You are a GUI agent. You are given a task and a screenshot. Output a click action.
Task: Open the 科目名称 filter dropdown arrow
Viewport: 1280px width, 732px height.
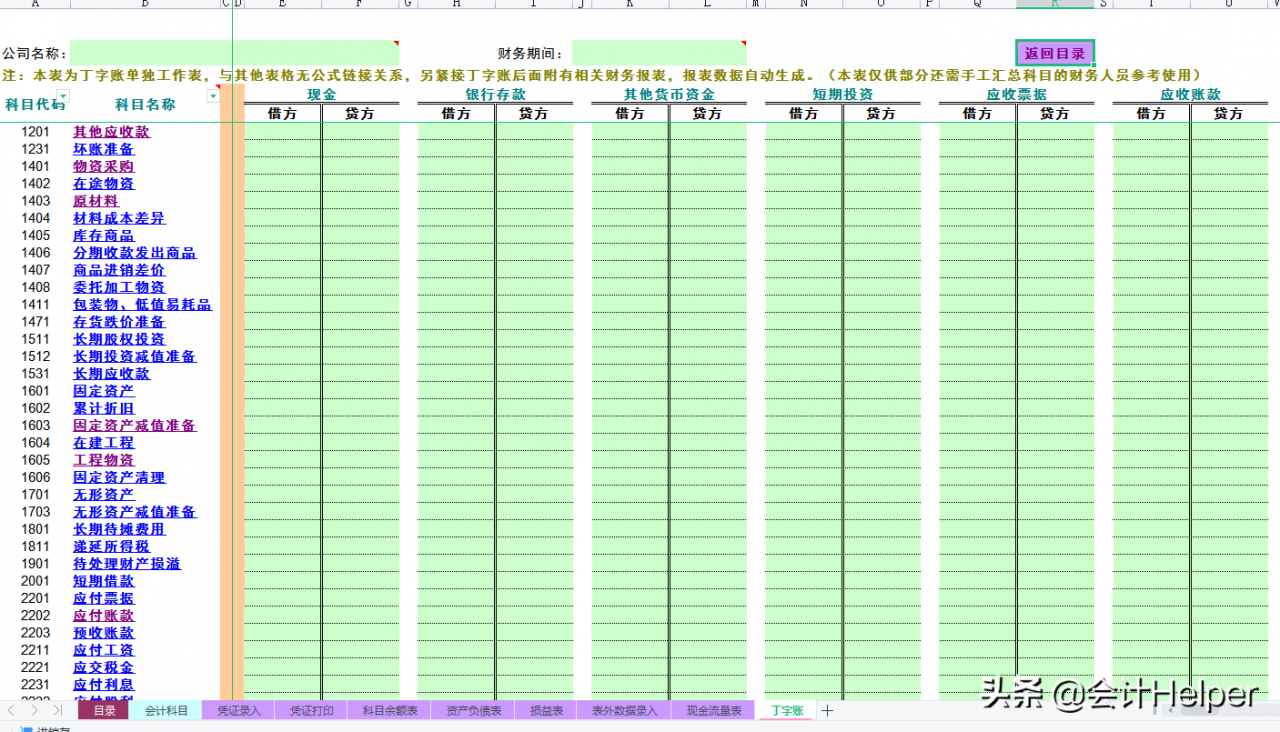pyautogui.click(x=212, y=97)
